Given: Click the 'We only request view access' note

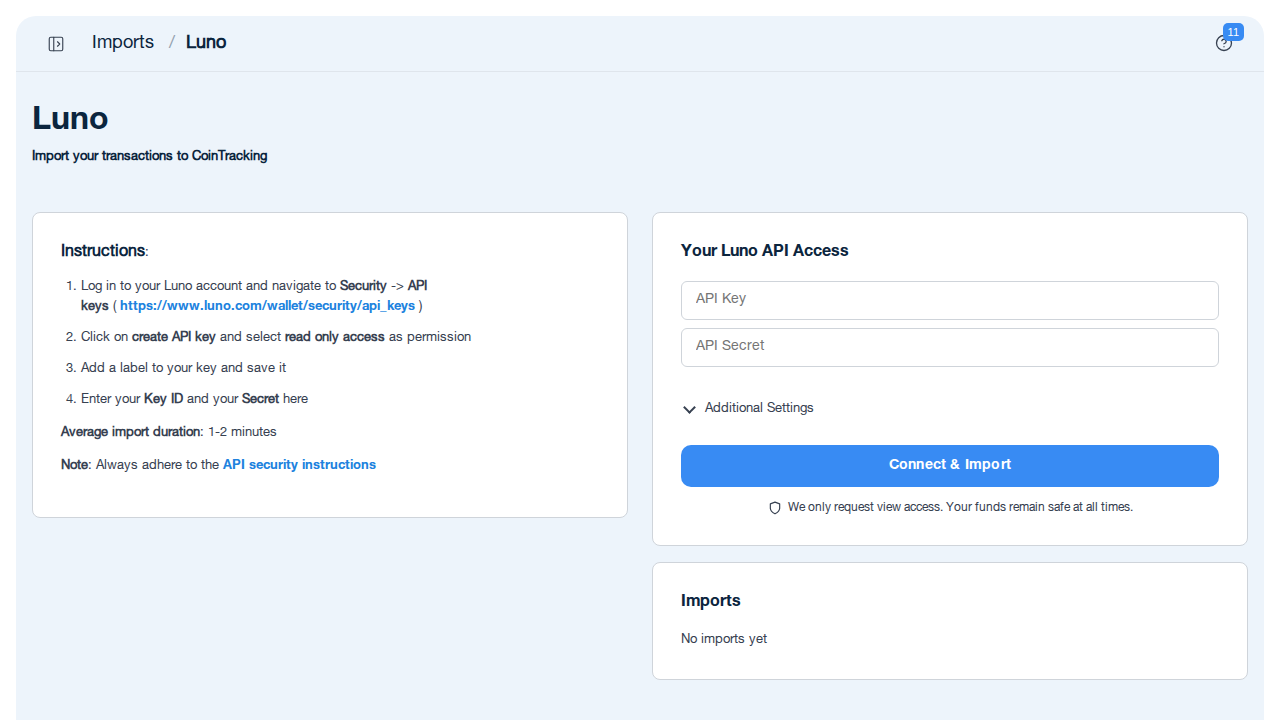Looking at the screenshot, I should pos(960,508).
